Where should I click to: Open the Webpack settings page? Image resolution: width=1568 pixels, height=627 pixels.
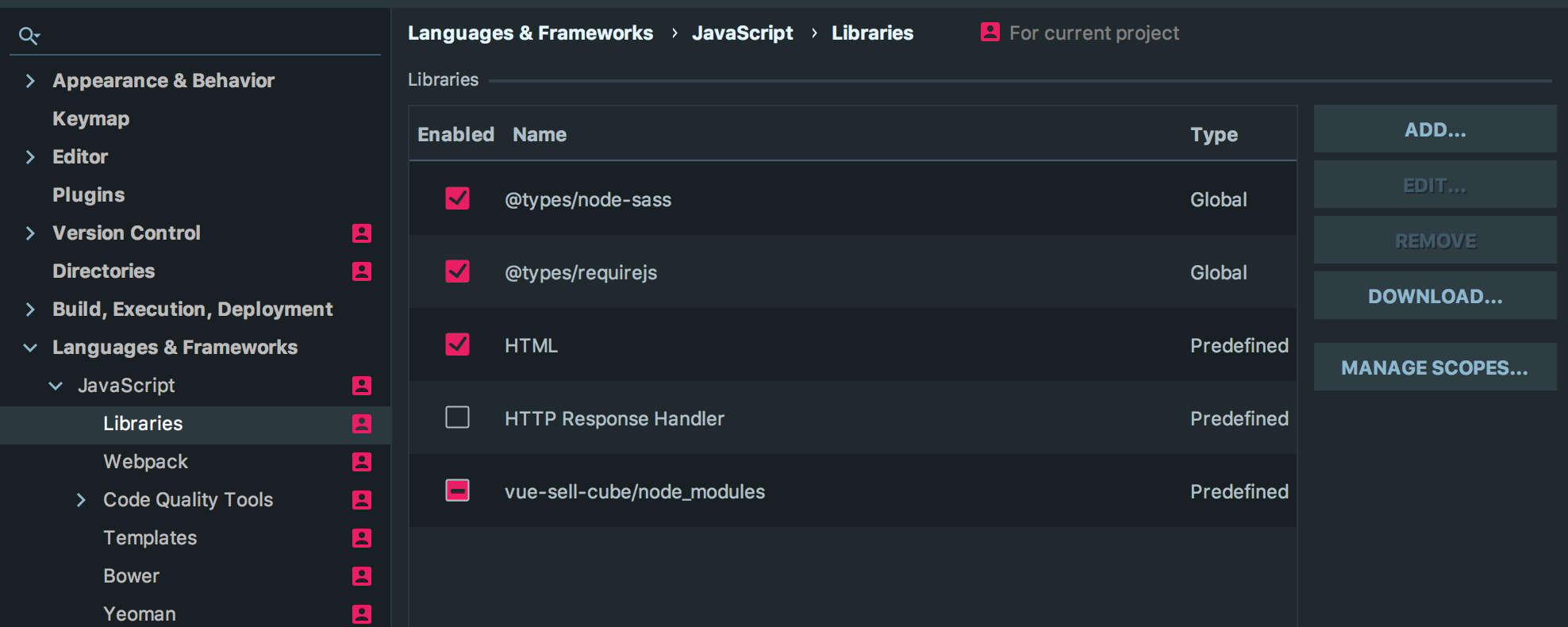pos(145,462)
